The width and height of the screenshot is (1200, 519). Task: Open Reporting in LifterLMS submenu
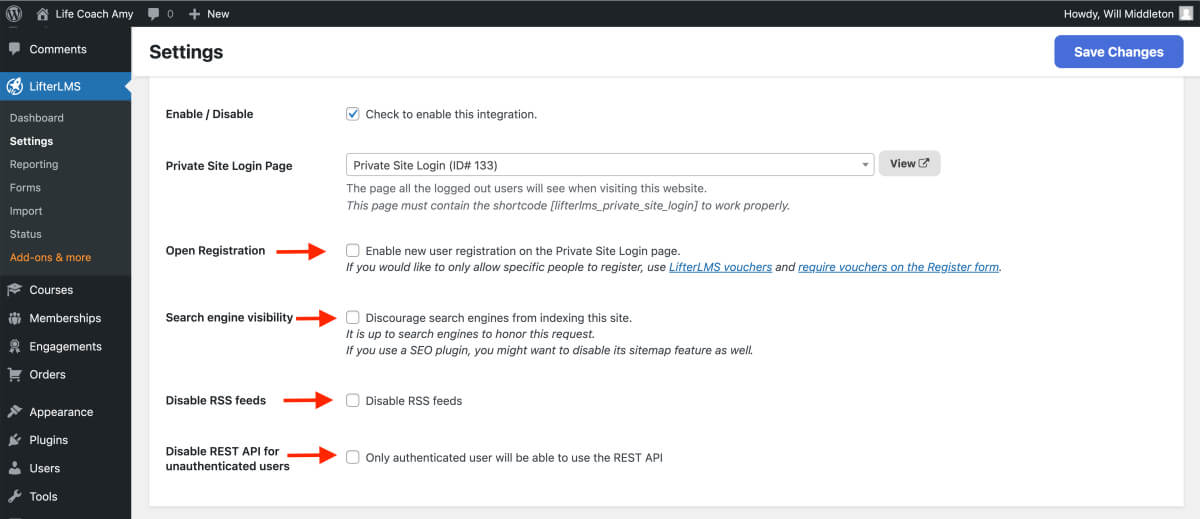tap(34, 164)
